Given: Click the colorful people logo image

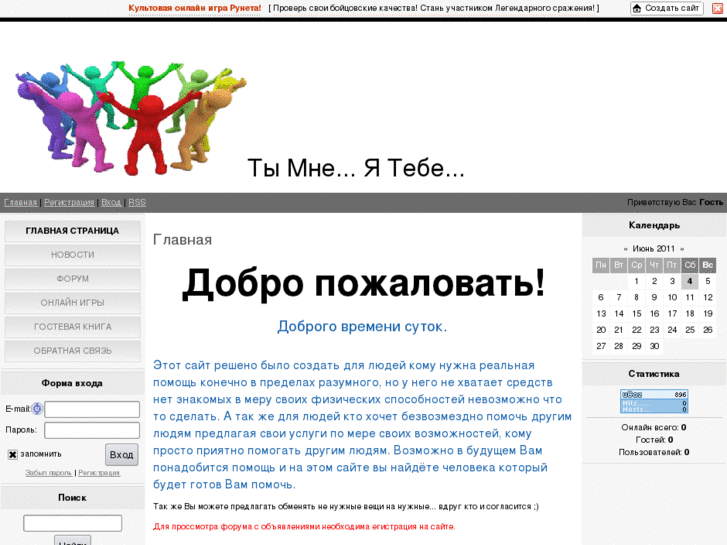Looking at the screenshot, I should click(131, 118).
